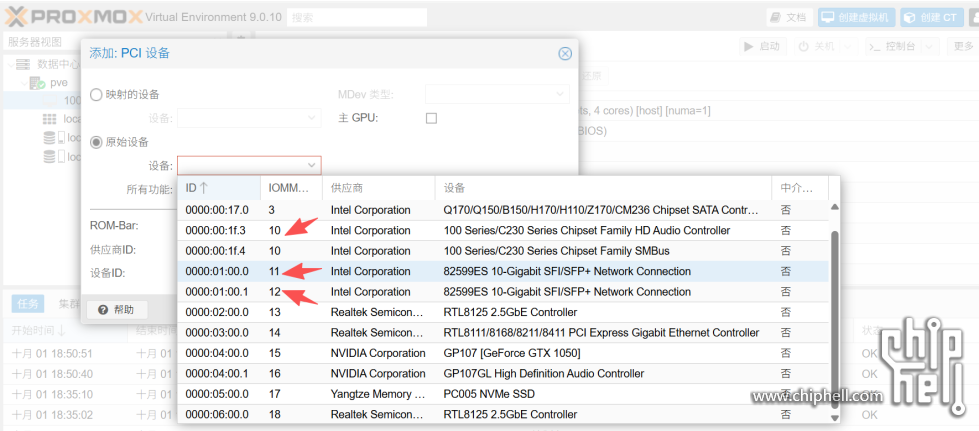Select the 原始设备 radio button

[x=97, y=142]
